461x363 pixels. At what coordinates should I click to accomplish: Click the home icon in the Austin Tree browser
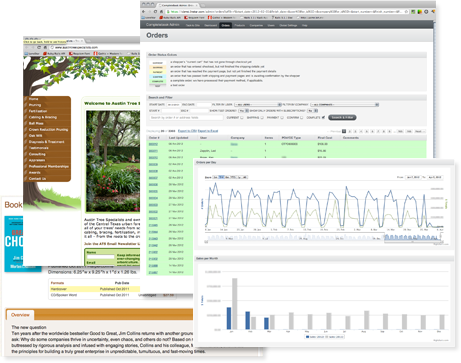click(45, 47)
